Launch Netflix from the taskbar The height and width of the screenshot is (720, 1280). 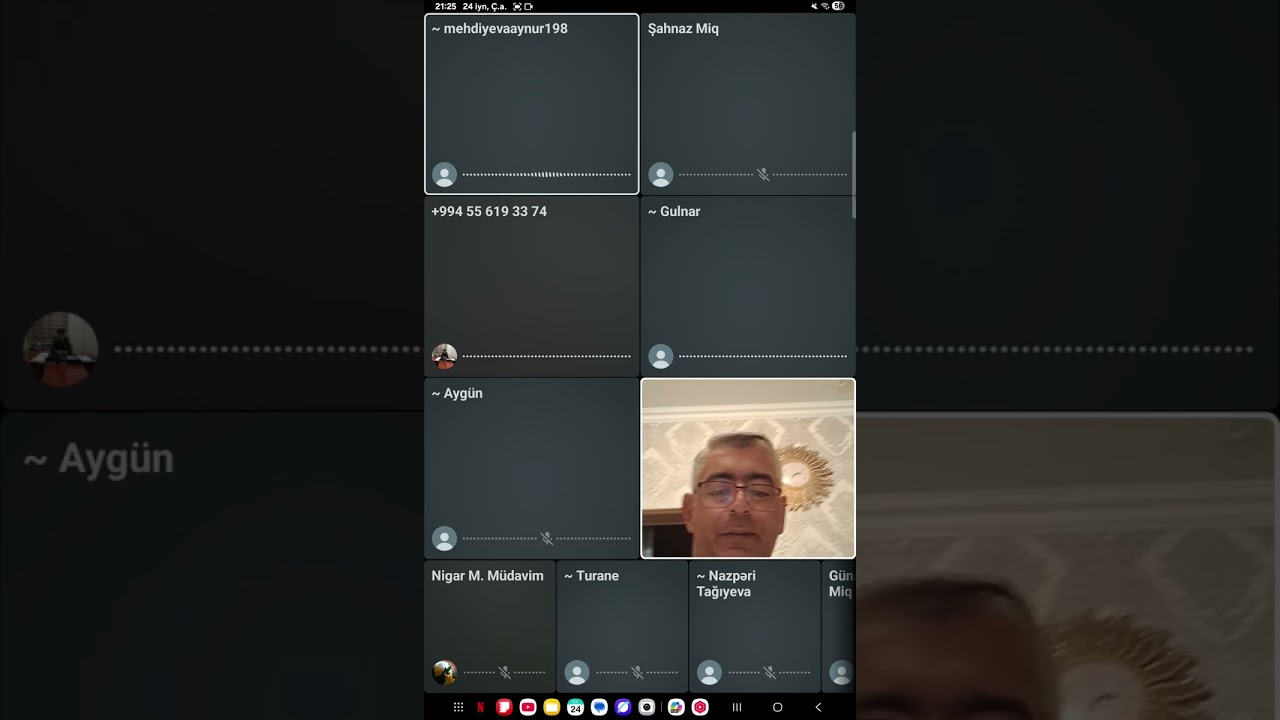(481, 707)
